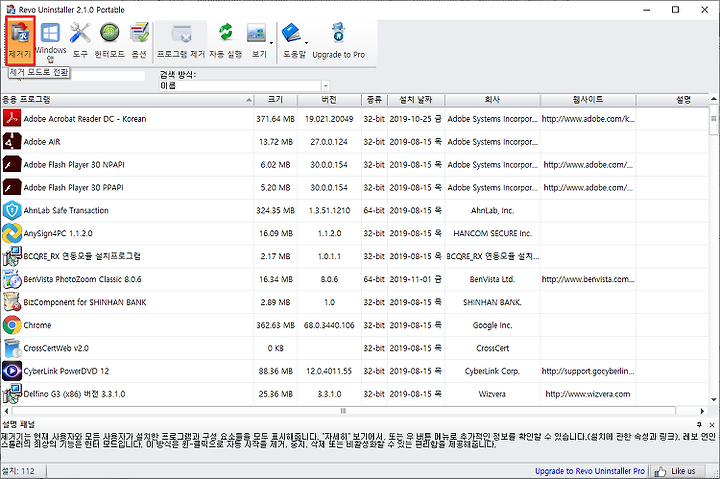Viewport: 720px width, 479px height.
Task: Open the Help (도움말) book icon
Action: (291, 33)
